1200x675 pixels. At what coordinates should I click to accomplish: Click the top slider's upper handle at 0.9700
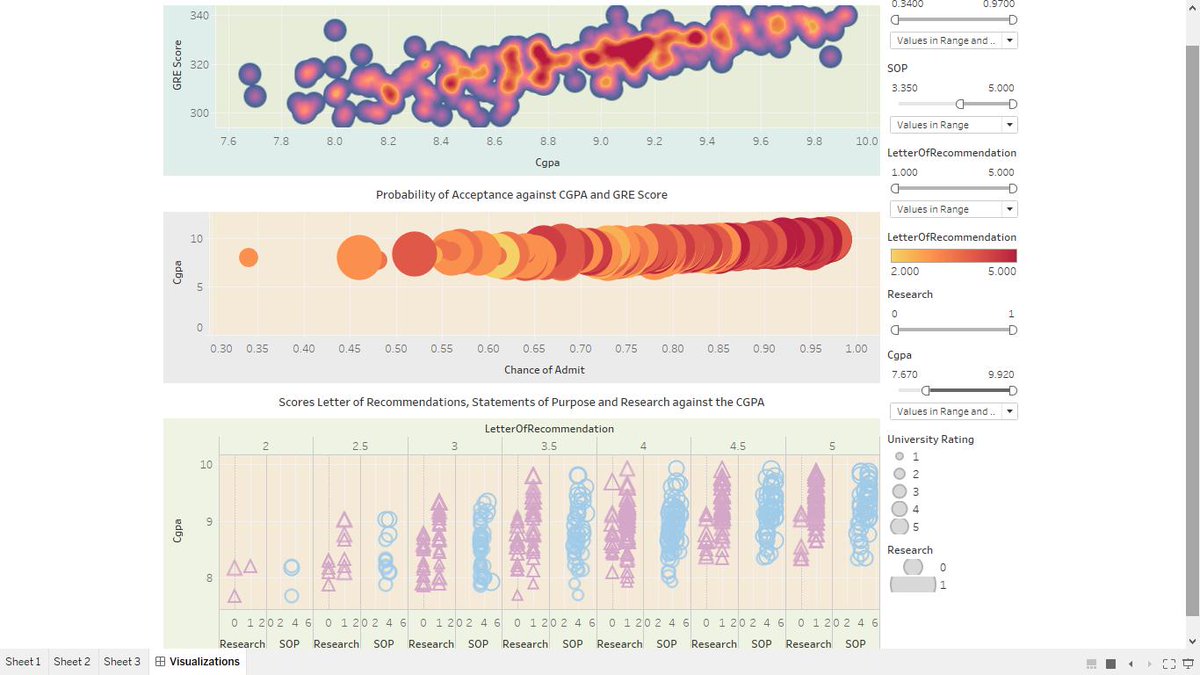(1013, 19)
